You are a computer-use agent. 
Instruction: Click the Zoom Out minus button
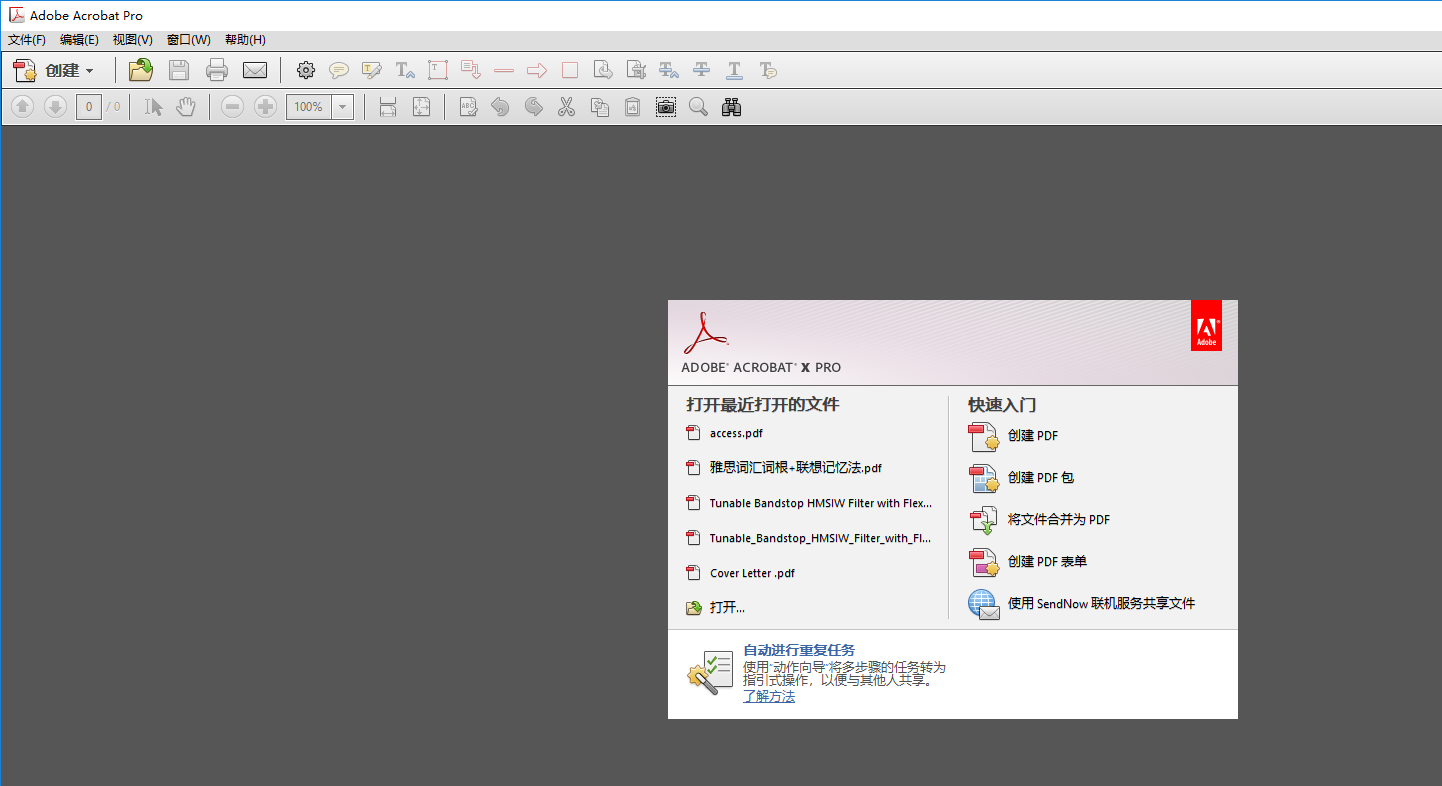pyautogui.click(x=232, y=107)
